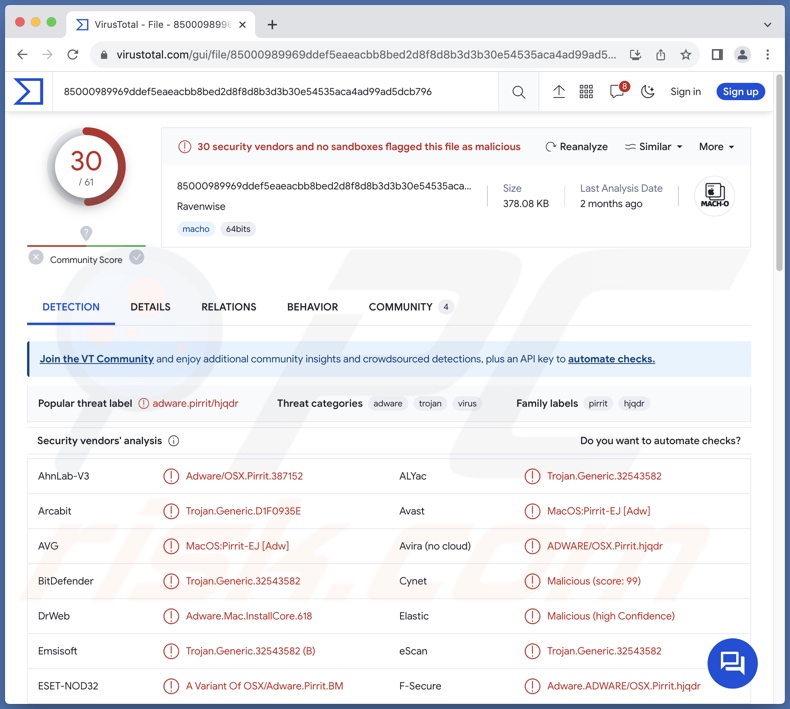Click the upload file icon
The width and height of the screenshot is (790, 709).
pyautogui.click(x=559, y=92)
